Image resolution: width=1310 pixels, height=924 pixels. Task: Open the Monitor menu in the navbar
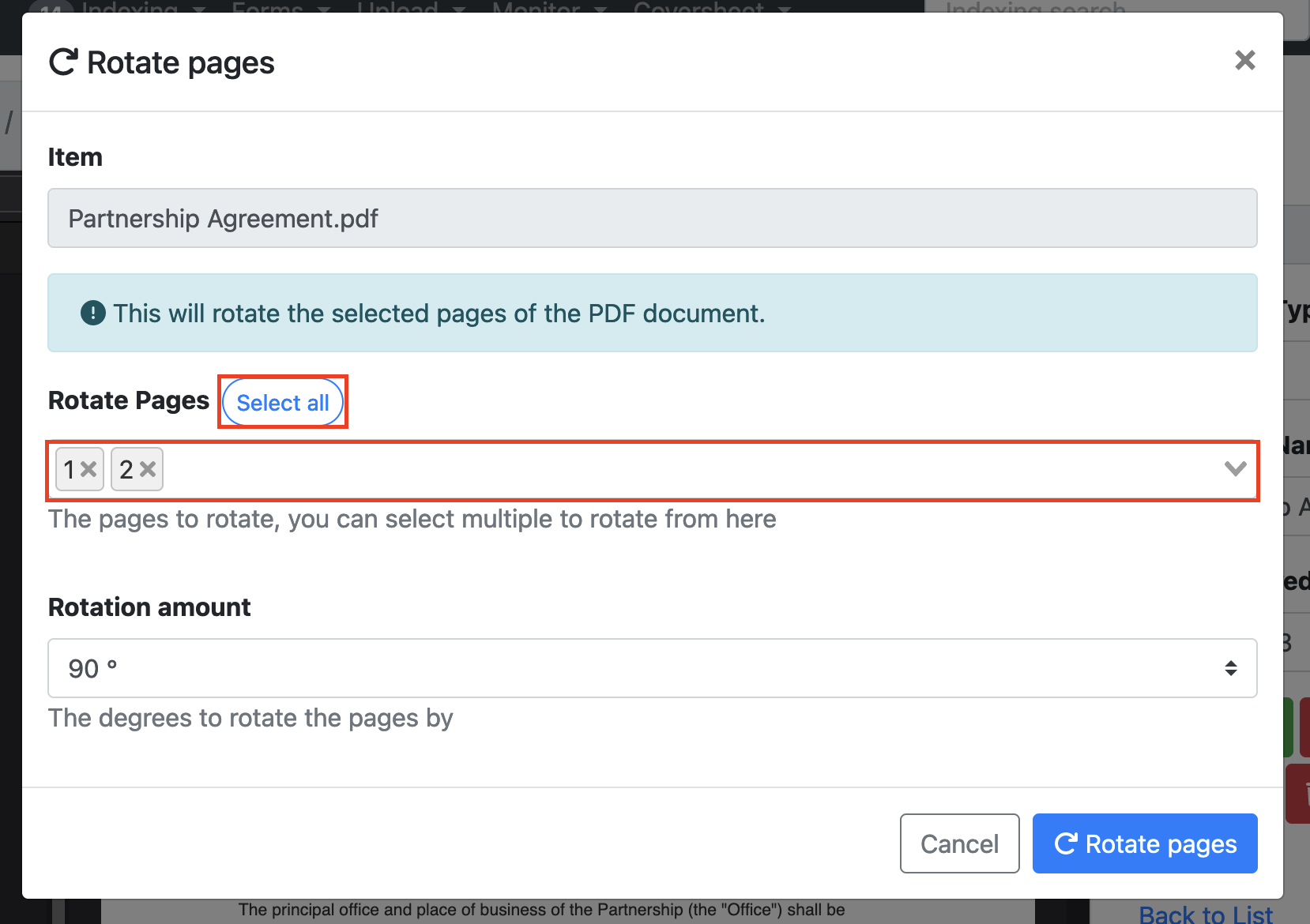549,7
